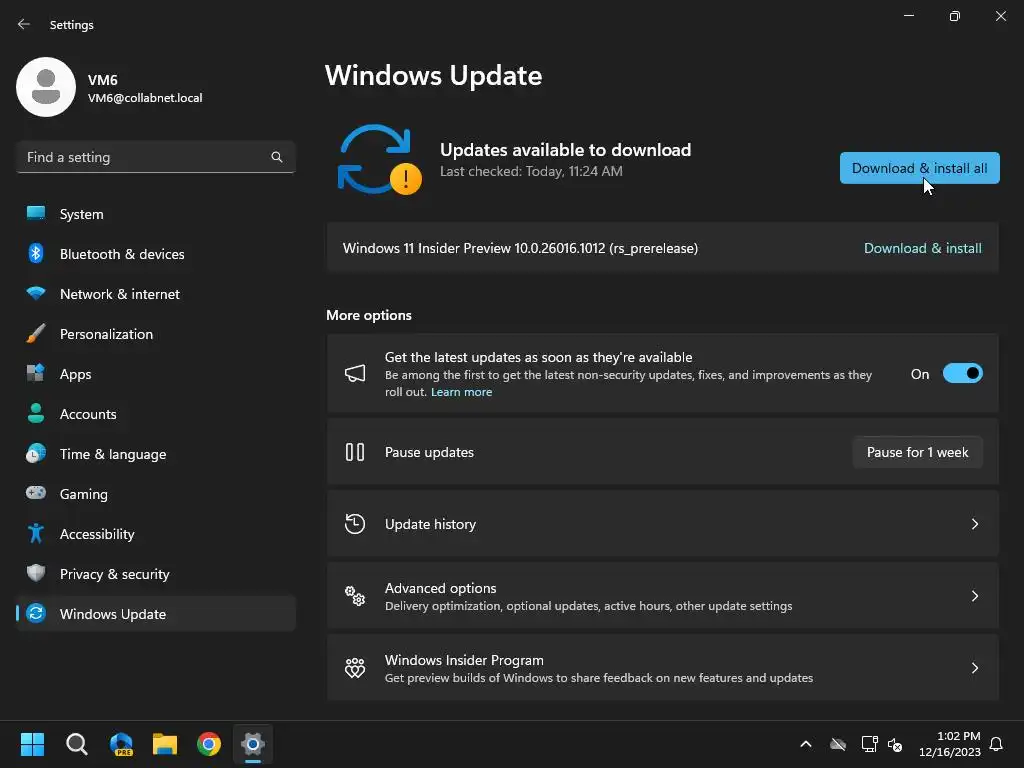
Task: Select Time & language category
Action: (x=155, y=453)
